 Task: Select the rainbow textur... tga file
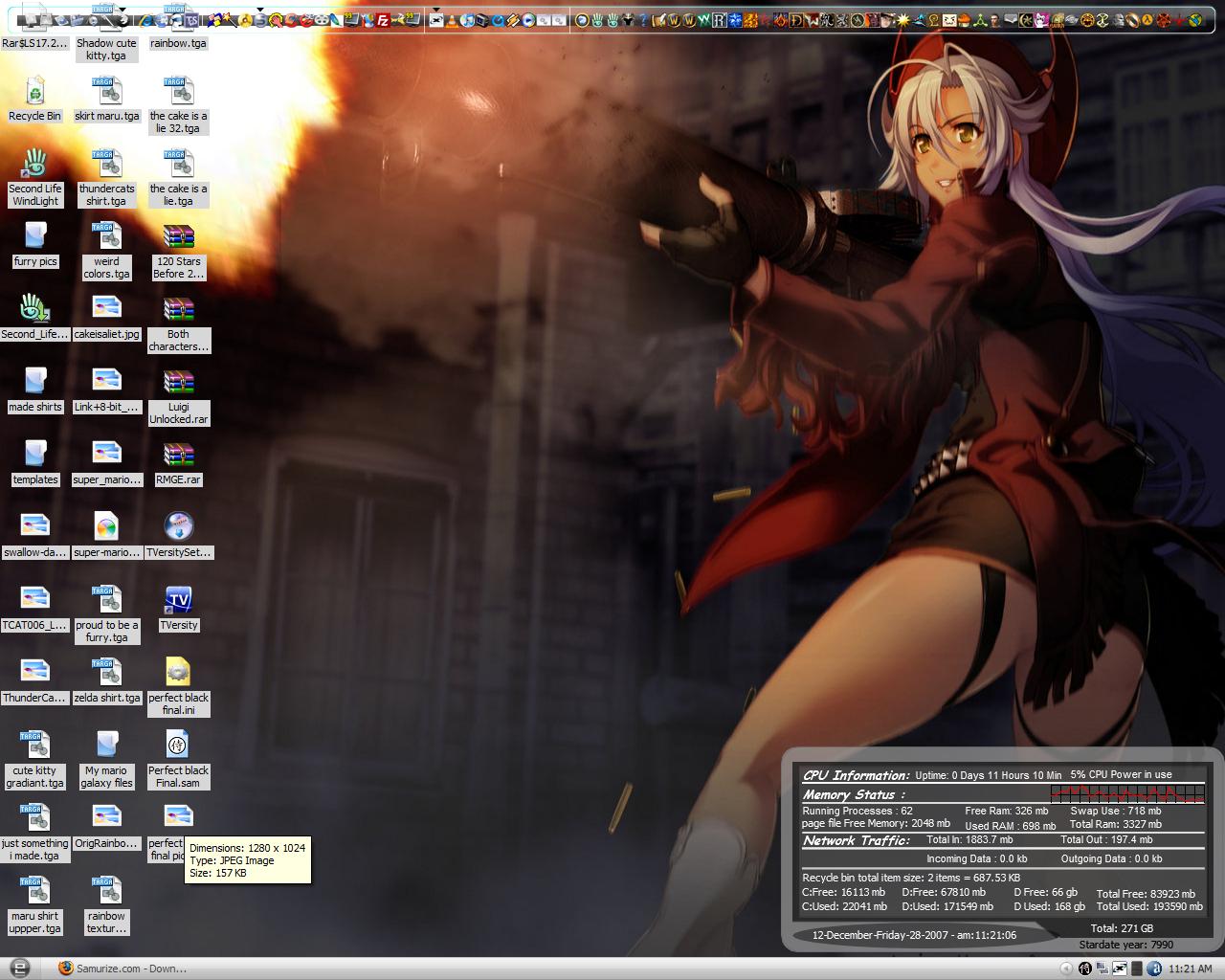(x=106, y=904)
